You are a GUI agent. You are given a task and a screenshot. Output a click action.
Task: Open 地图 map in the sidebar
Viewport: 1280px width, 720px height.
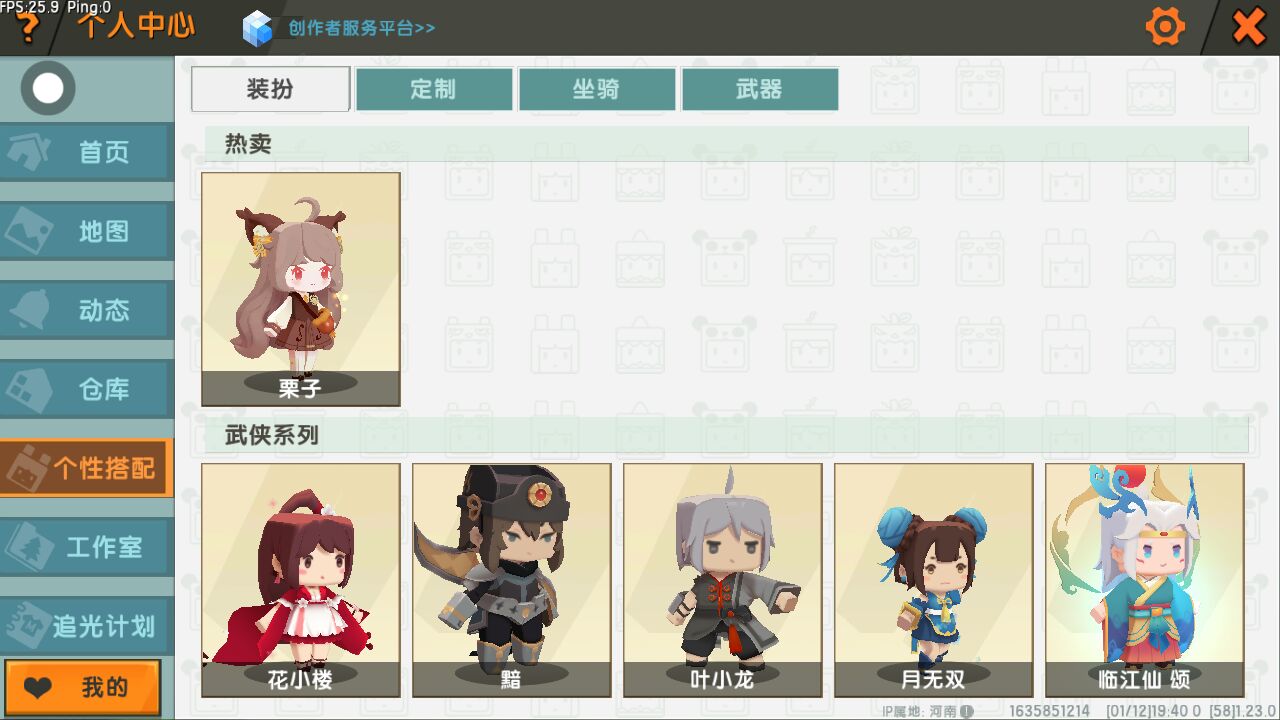(x=87, y=231)
